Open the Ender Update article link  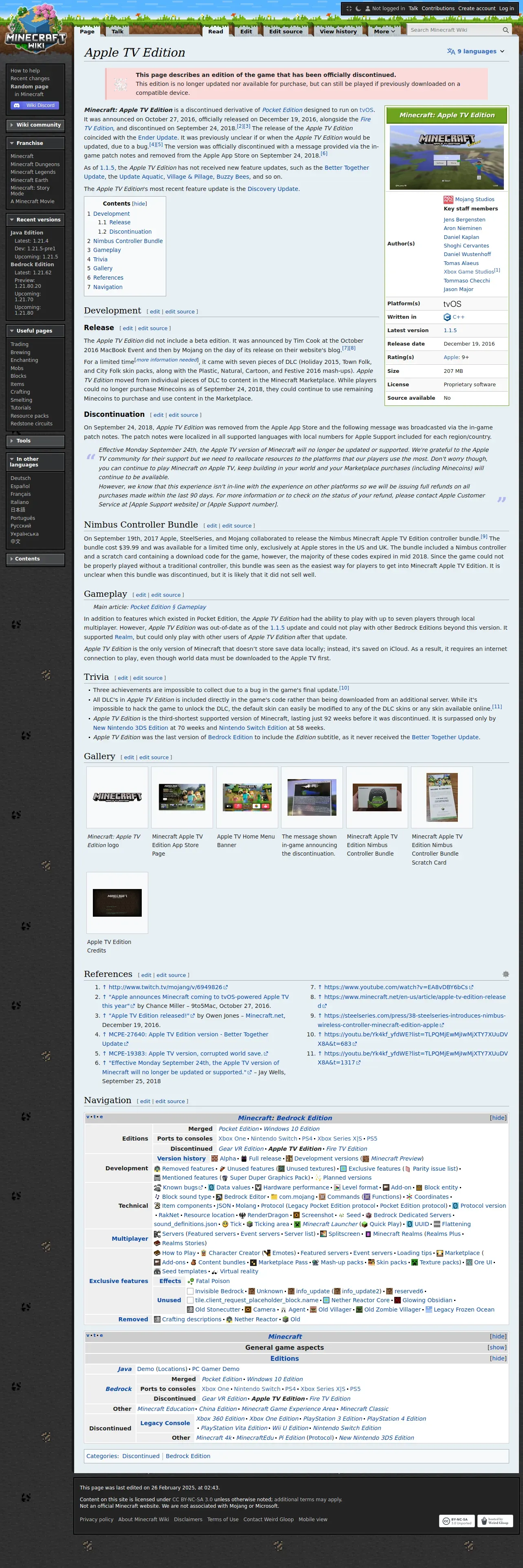point(158,138)
